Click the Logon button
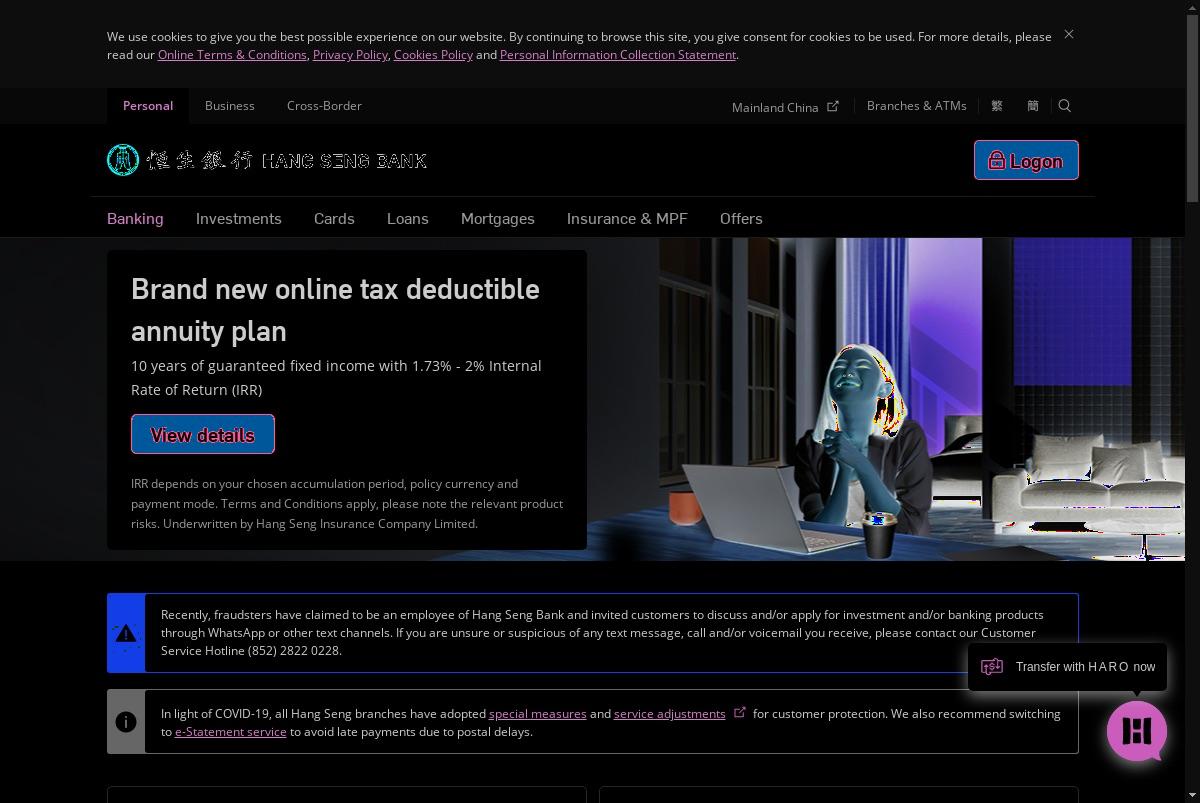Image resolution: width=1200 pixels, height=803 pixels. [1026, 160]
